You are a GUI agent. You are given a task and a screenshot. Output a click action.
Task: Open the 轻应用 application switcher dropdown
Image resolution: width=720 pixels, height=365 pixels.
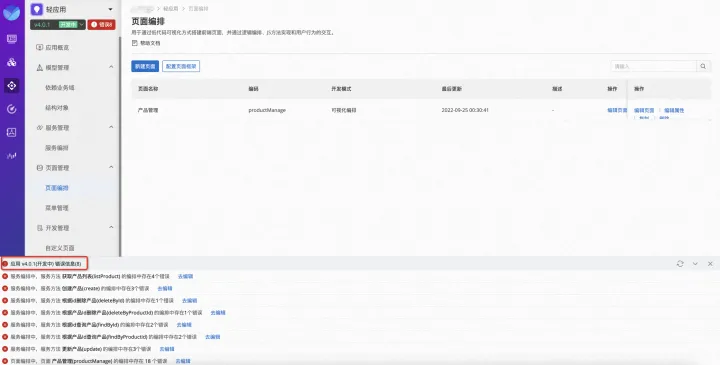(110, 9)
